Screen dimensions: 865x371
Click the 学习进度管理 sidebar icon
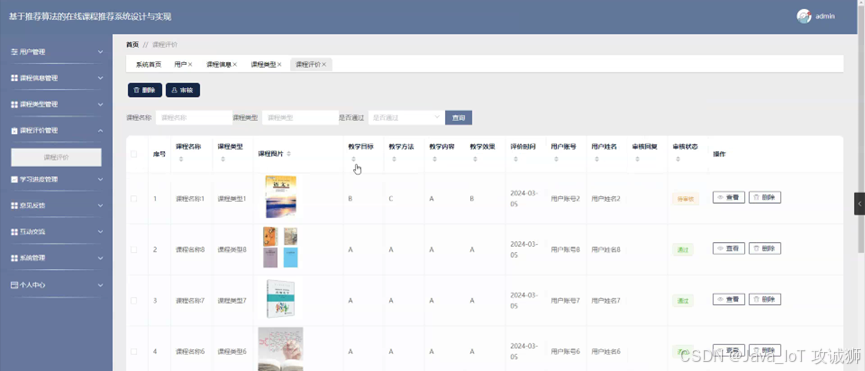tap(14, 179)
